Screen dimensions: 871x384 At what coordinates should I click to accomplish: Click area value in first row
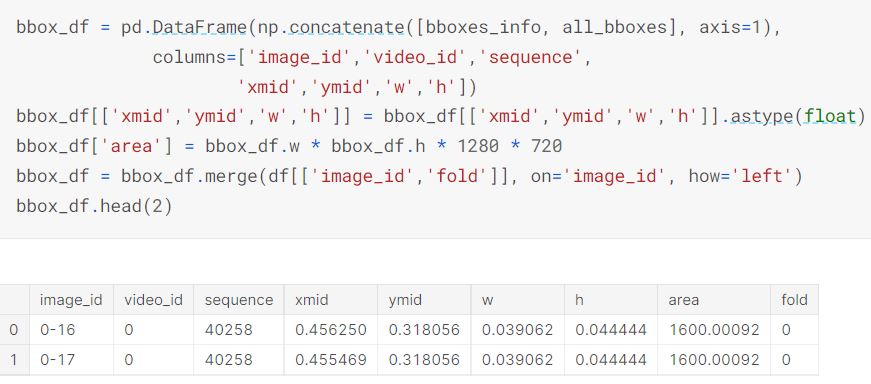point(714,330)
